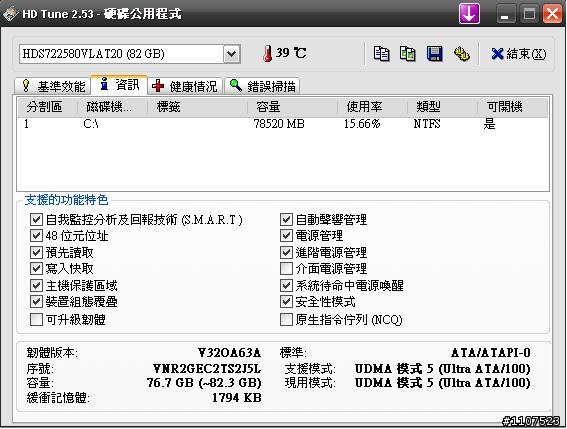
Task: Toggle the 介面電源管理 checkbox
Action: click(x=286, y=268)
